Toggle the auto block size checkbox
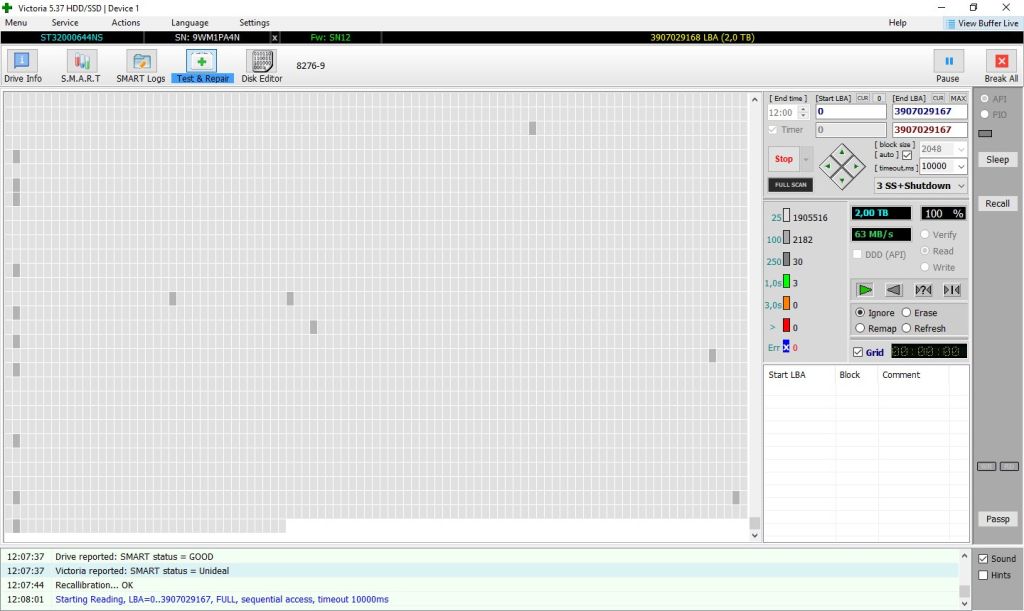The height and width of the screenshot is (611, 1024). point(907,155)
